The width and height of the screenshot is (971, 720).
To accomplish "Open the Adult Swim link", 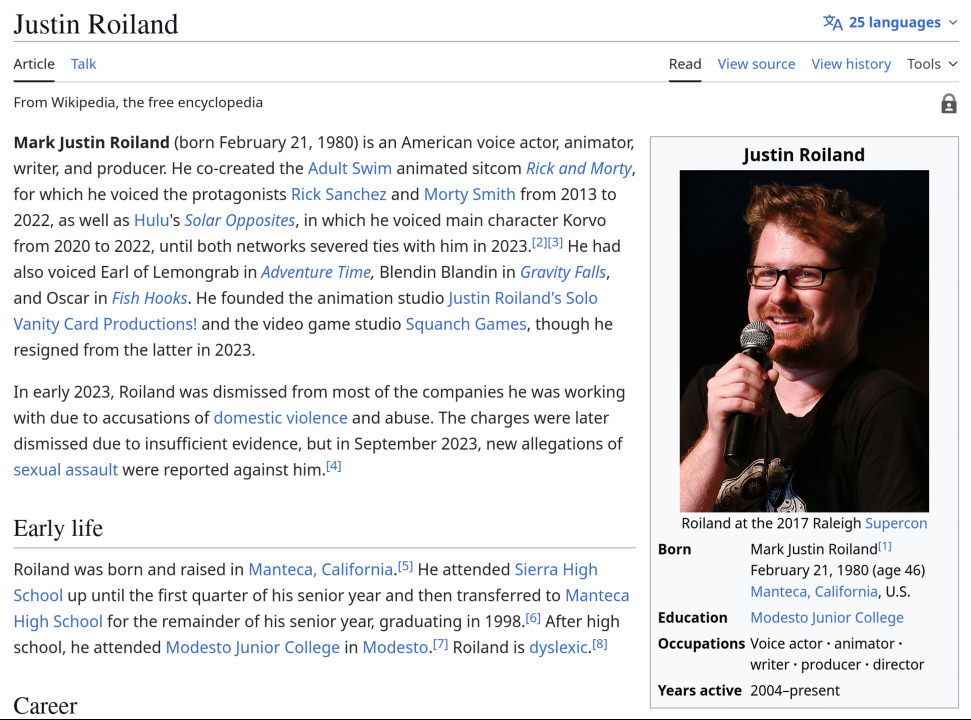I will click(350, 168).
